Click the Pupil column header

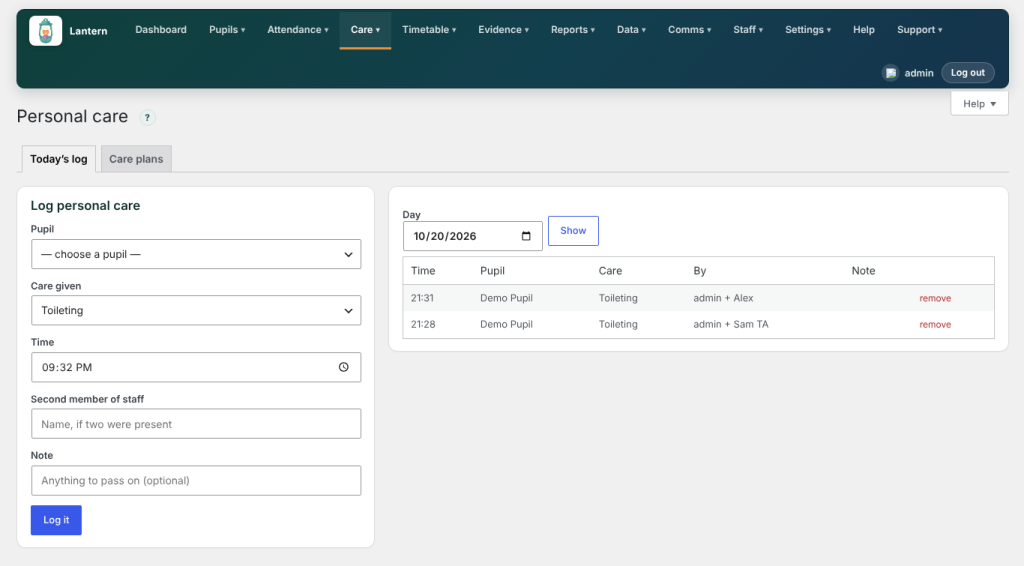tap(492, 270)
